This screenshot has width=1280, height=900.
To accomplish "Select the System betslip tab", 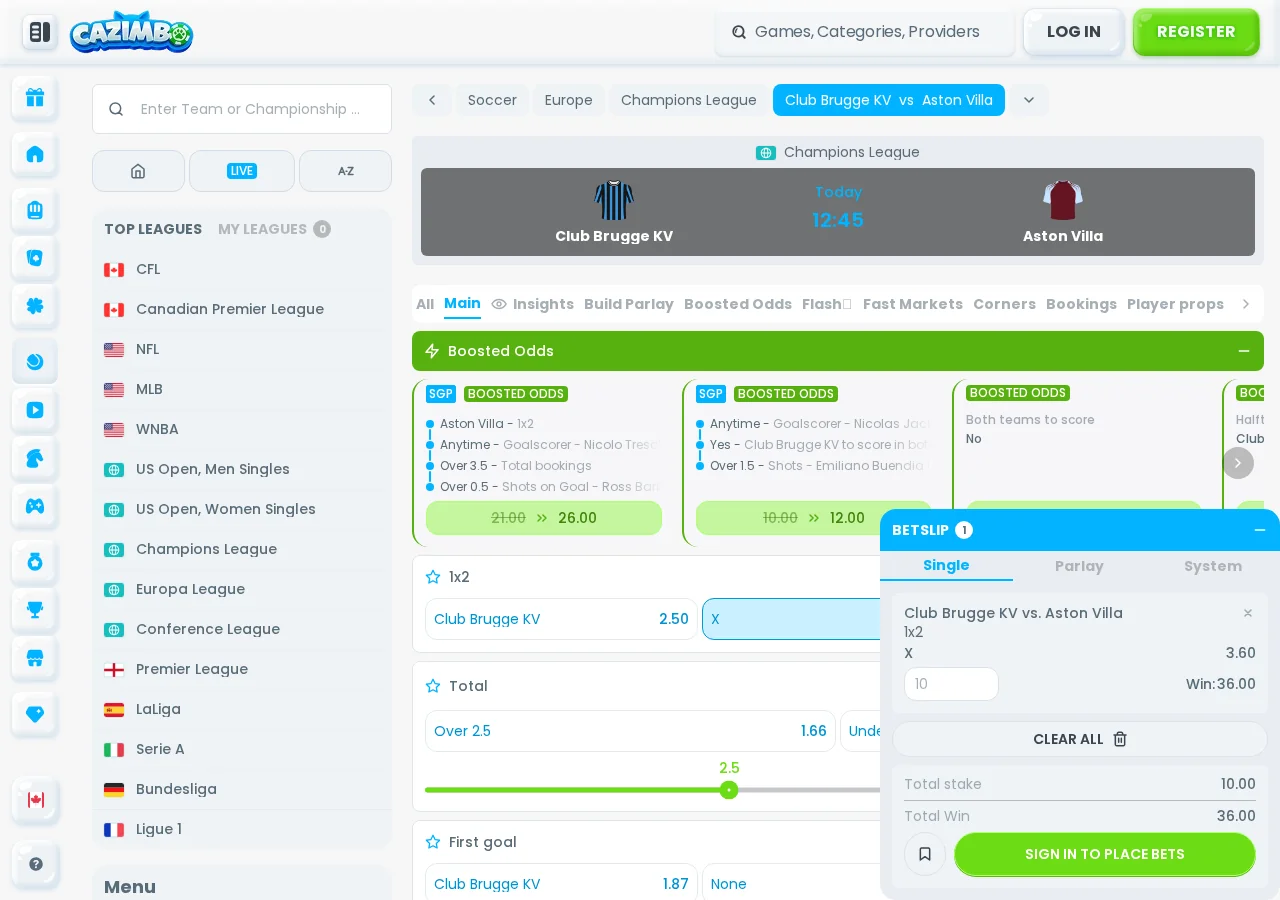I will (1213, 566).
